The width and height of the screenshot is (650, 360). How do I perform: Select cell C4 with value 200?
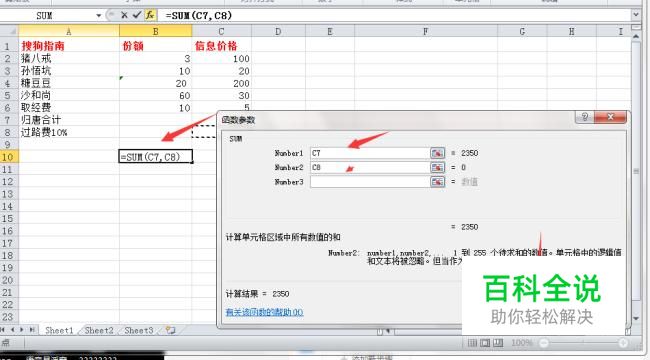pyautogui.click(x=221, y=83)
